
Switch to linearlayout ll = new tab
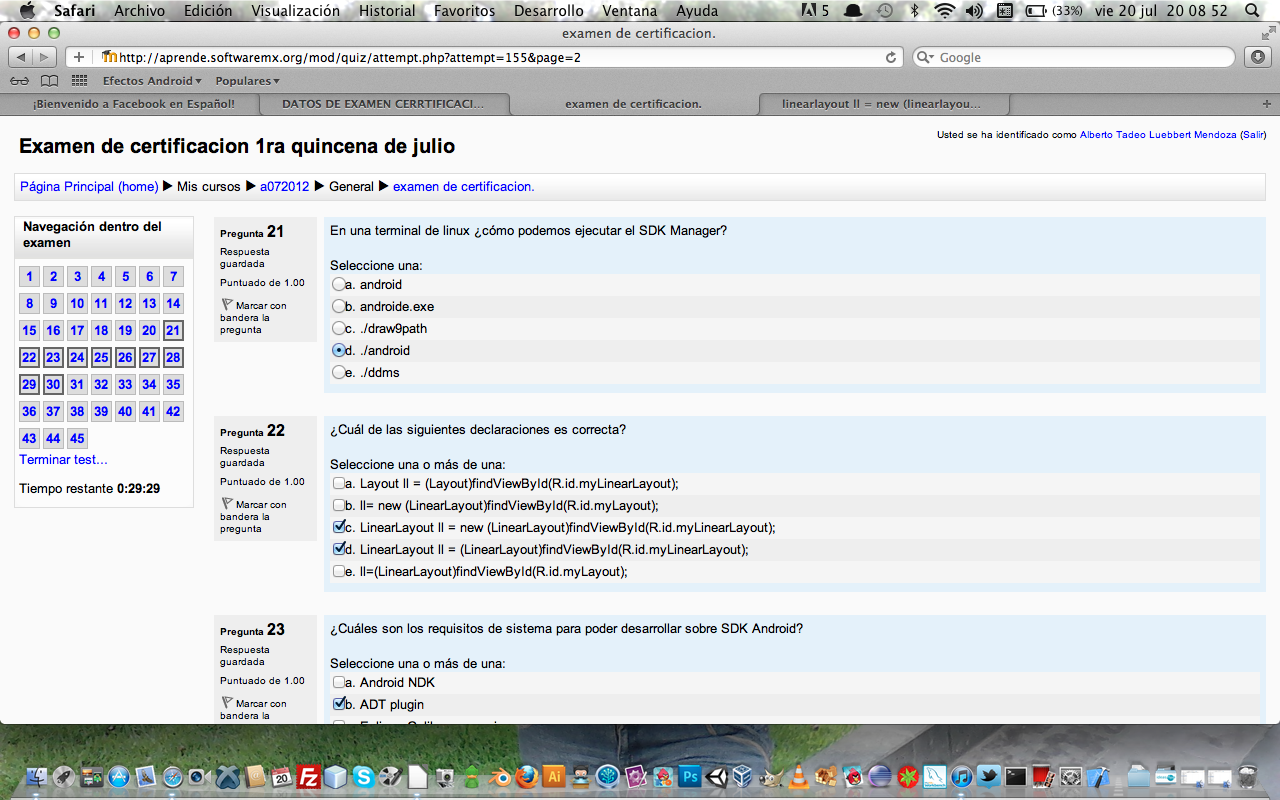point(881,103)
